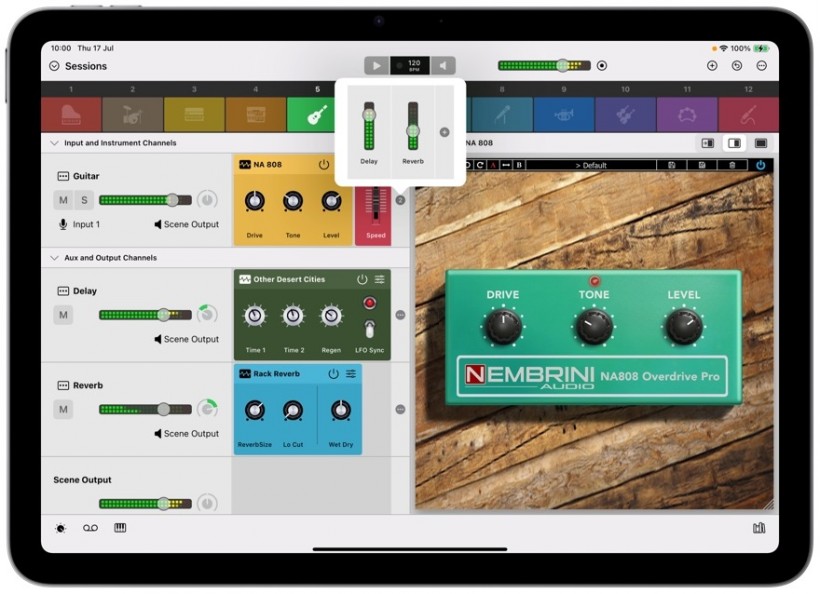Change the Guitar channel Scene Output routing
The image size is (820, 594).
186,224
